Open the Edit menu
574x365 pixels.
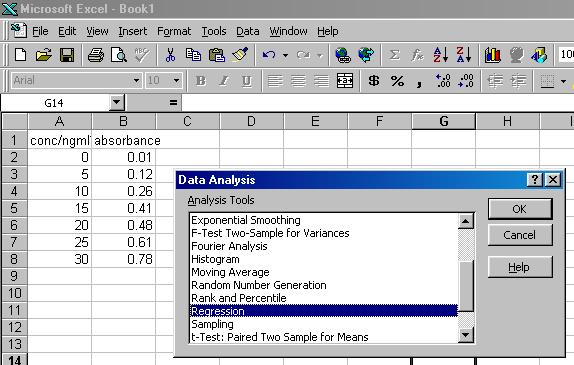coord(67,31)
